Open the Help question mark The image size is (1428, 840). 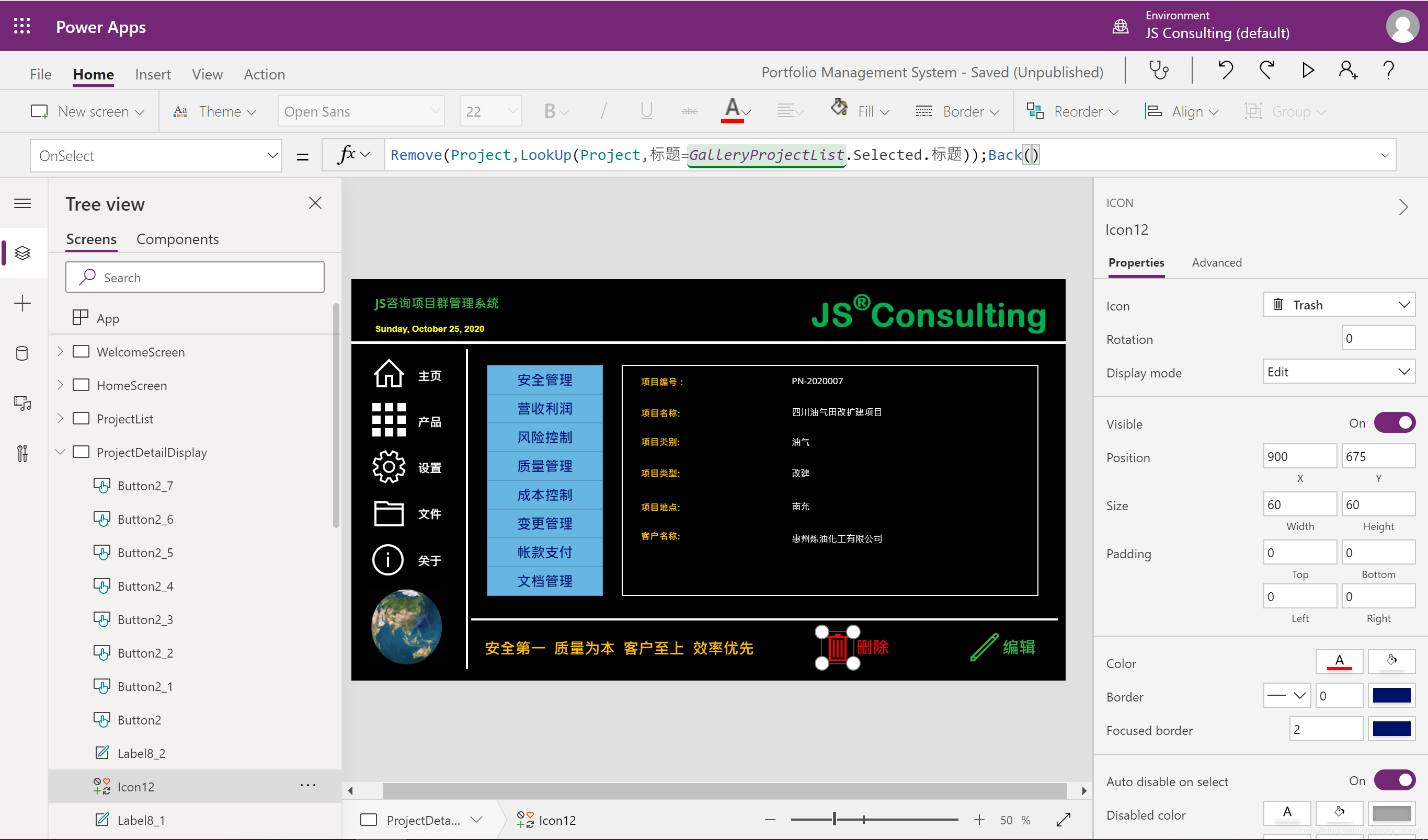point(1388,70)
